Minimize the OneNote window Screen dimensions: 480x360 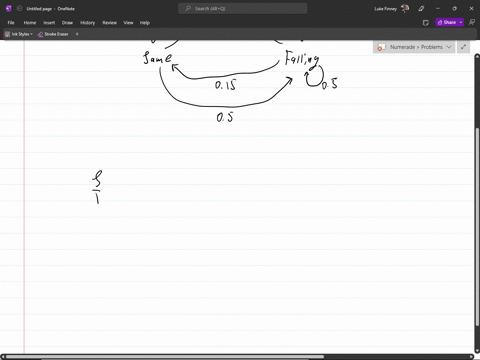(x=438, y=9)
